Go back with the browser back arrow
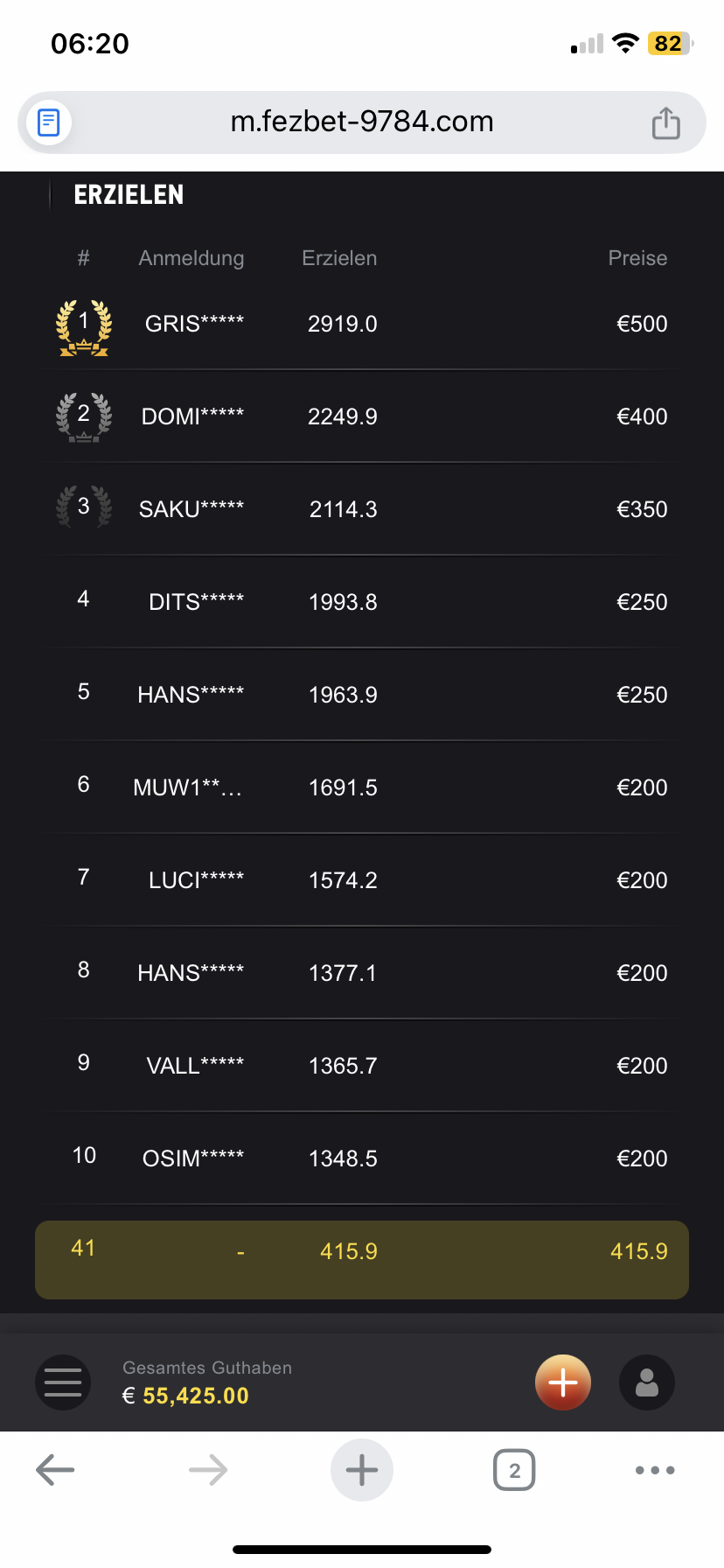 (x=55, y=1470)
